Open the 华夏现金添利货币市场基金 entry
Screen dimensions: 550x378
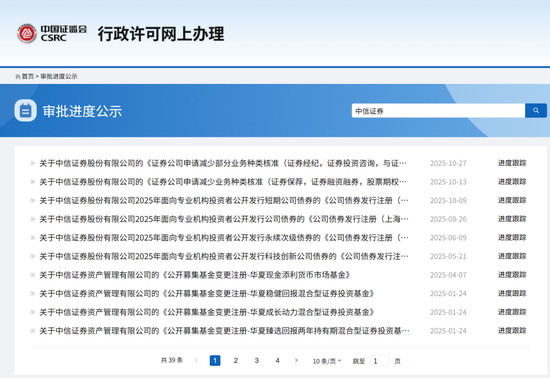pyautogui.click(x=195, y=275)
